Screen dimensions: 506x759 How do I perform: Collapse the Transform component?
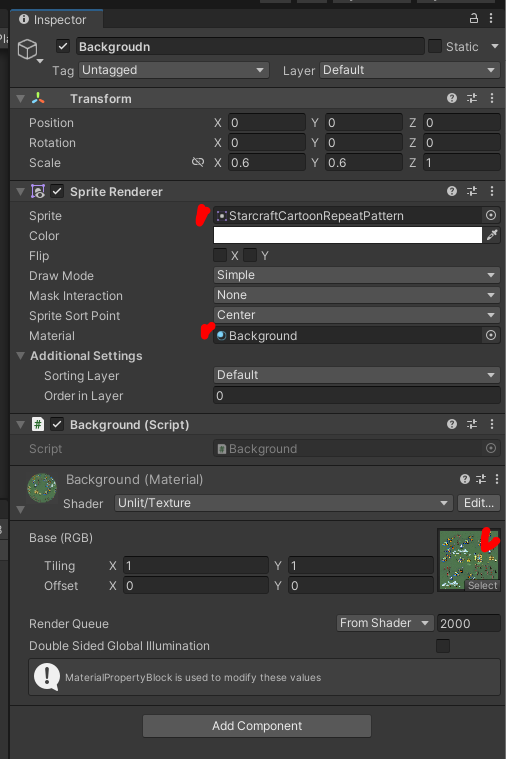20,99
